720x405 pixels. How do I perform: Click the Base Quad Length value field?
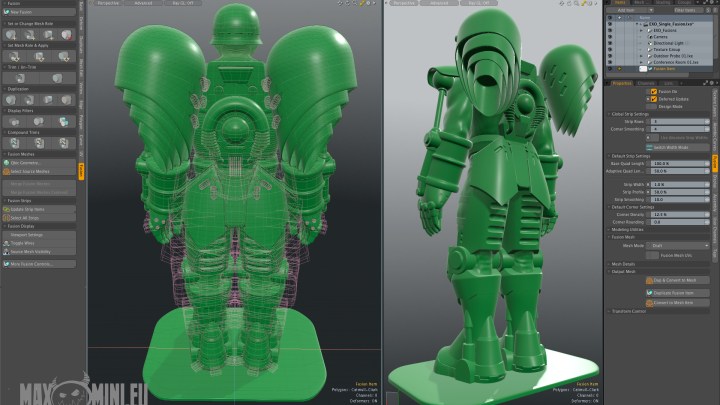[x=678, y=163]
